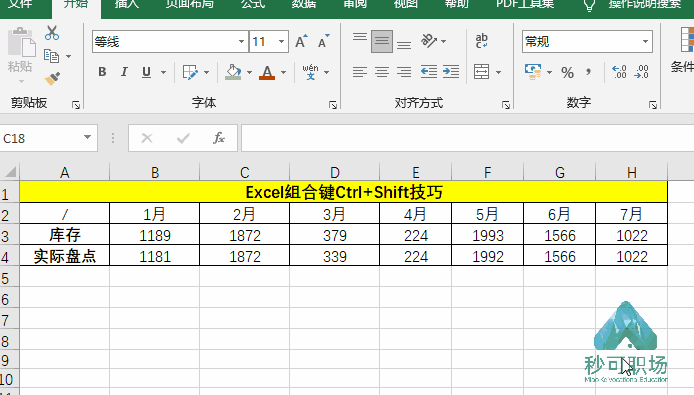This screenshot has height=395, width=694.
Task: Click the Insert Function fx icon
Action: coord(219,138)
